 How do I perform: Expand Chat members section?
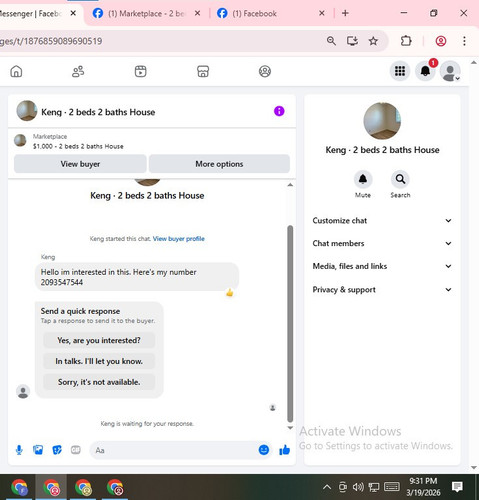[382, 243]
